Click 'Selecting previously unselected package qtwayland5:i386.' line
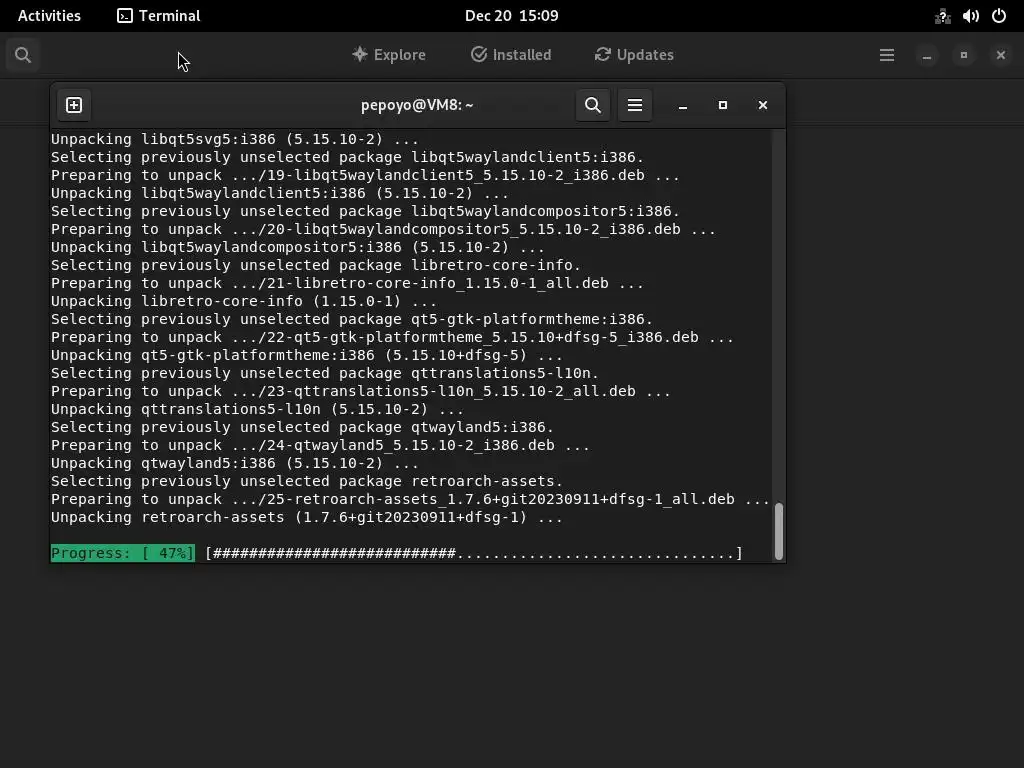This screenshot has width=1024, height=768. (302, 427)
